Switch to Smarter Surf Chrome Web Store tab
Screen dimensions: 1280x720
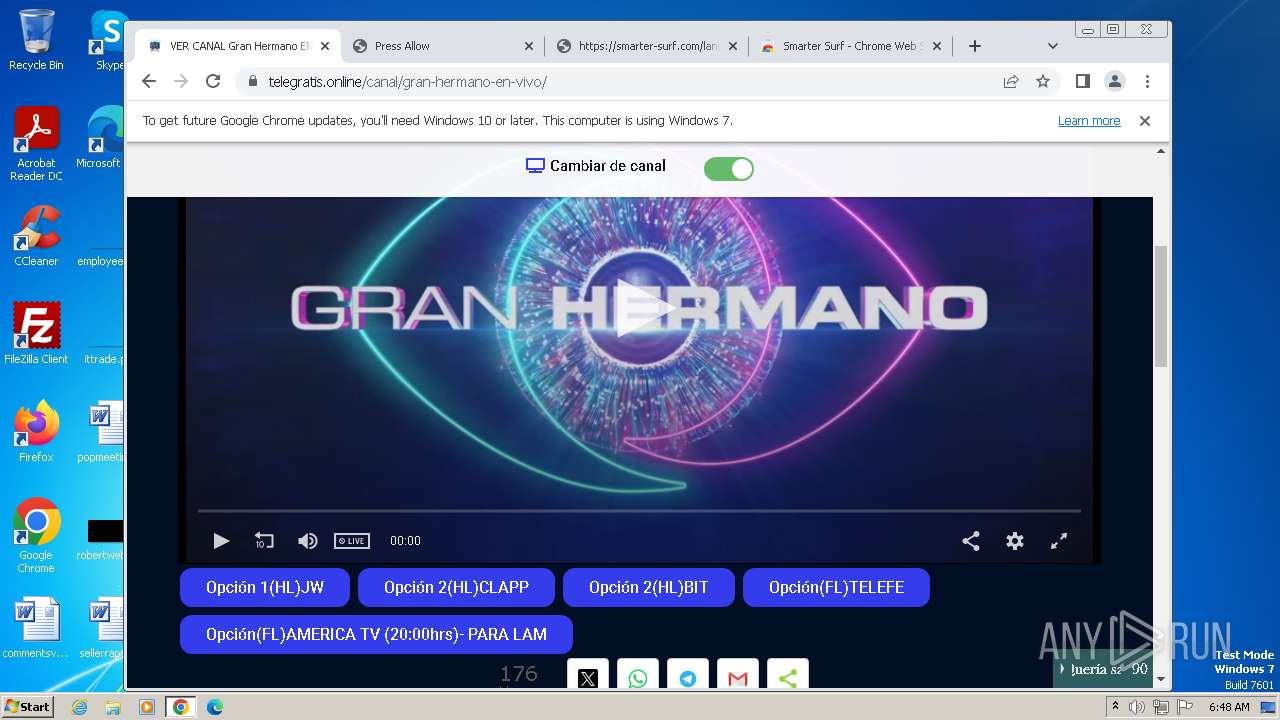coord(851,46)
